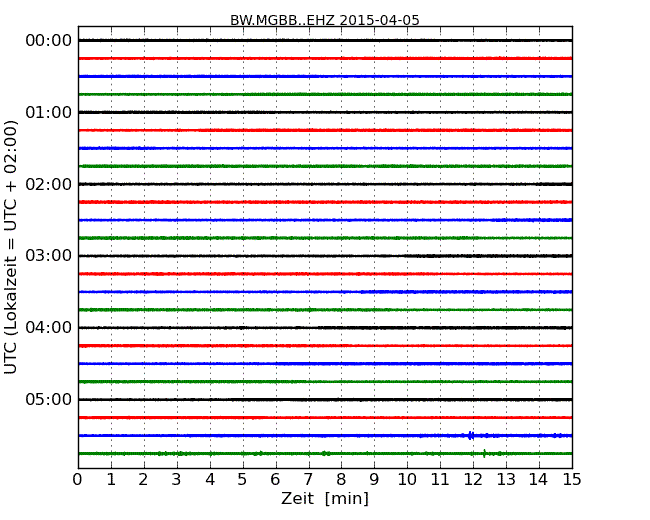Click x-axis tick label 5
650x520 pixels.
pyautogui.click(x=242, y=480)
